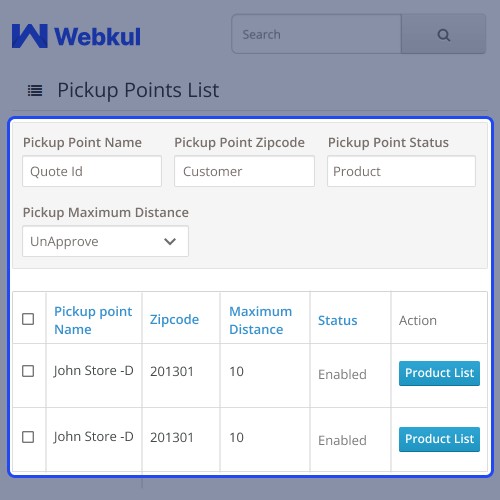Viewport: 500px width, 500px height.
Task: Click the list icon beside Pickup Points List
Action: coord(35,90)
